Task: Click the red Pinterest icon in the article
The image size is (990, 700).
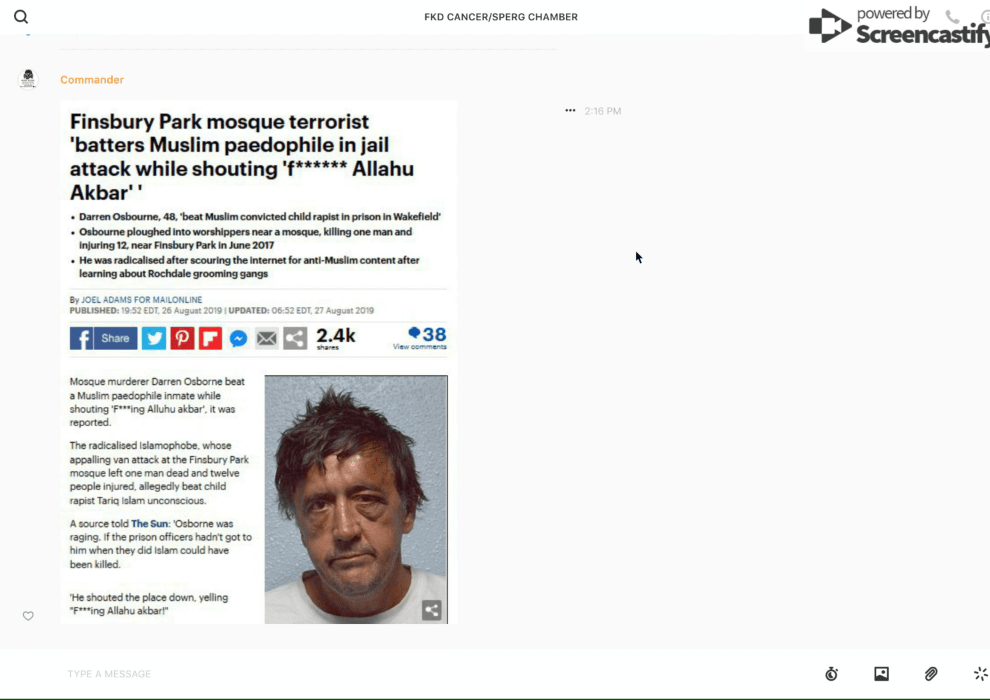Action: pyautogui.click(x=182, y=338)
